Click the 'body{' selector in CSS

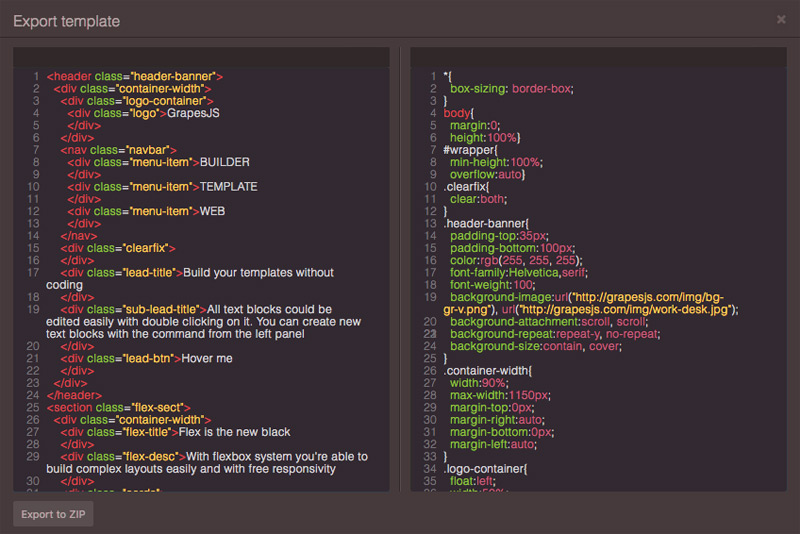[459, 113]
